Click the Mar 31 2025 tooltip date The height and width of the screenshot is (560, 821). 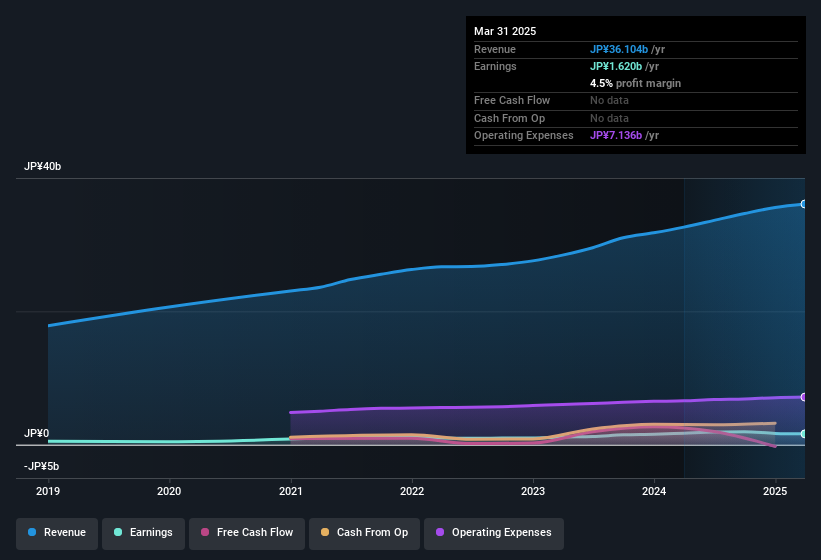click(505, 31)
